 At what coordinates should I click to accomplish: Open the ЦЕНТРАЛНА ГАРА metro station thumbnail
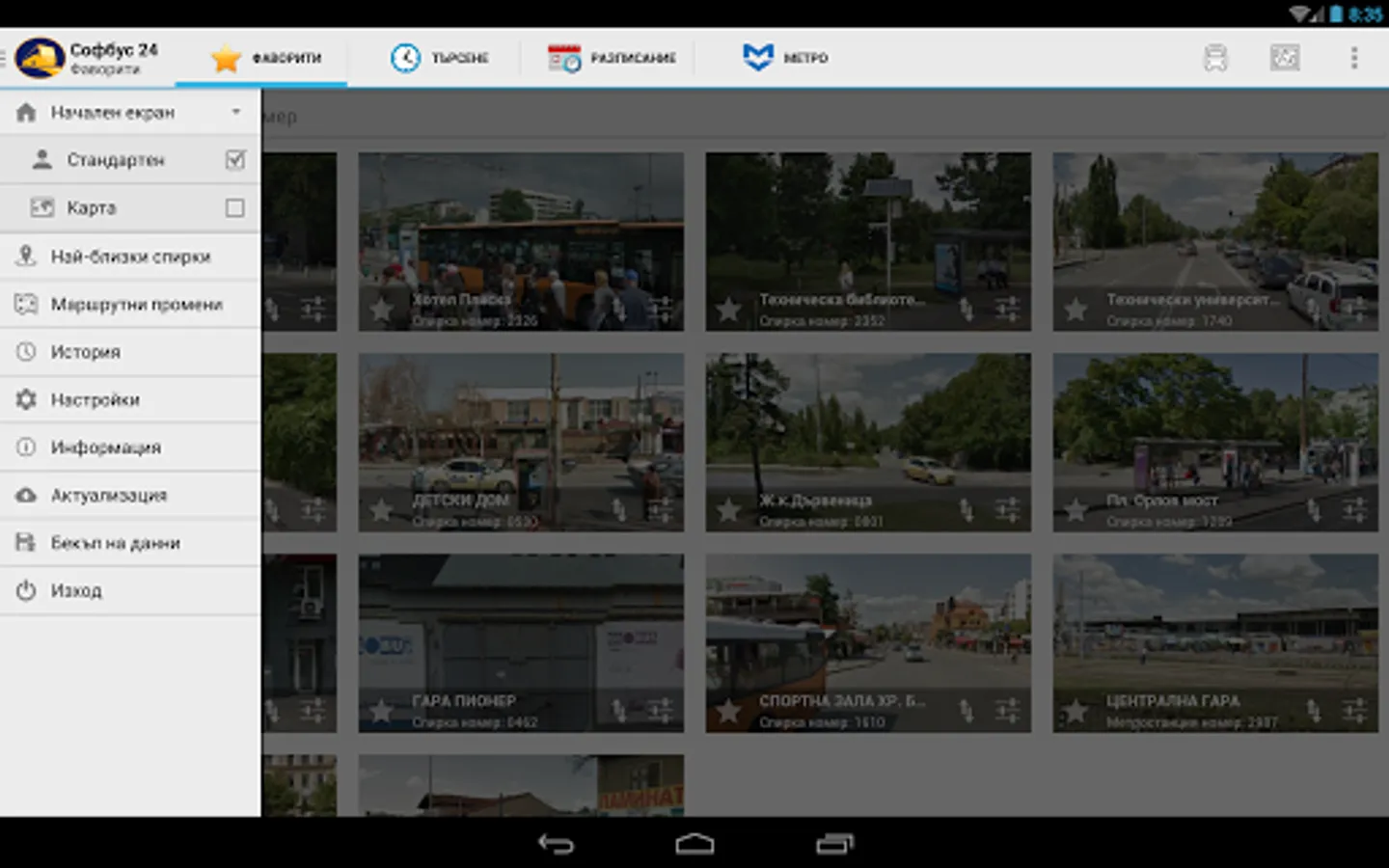click(1215, 642)
